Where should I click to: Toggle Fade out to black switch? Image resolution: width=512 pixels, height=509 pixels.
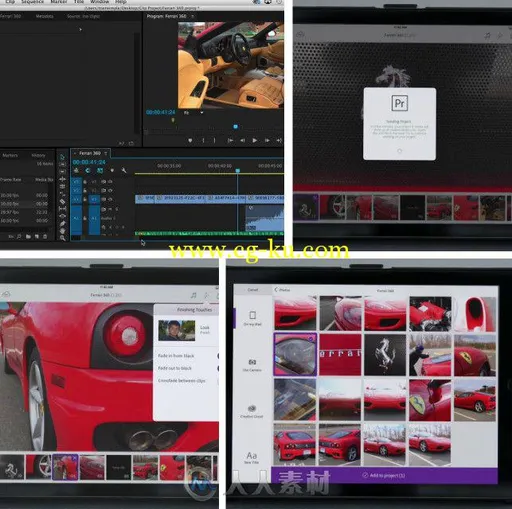(218, 368)
